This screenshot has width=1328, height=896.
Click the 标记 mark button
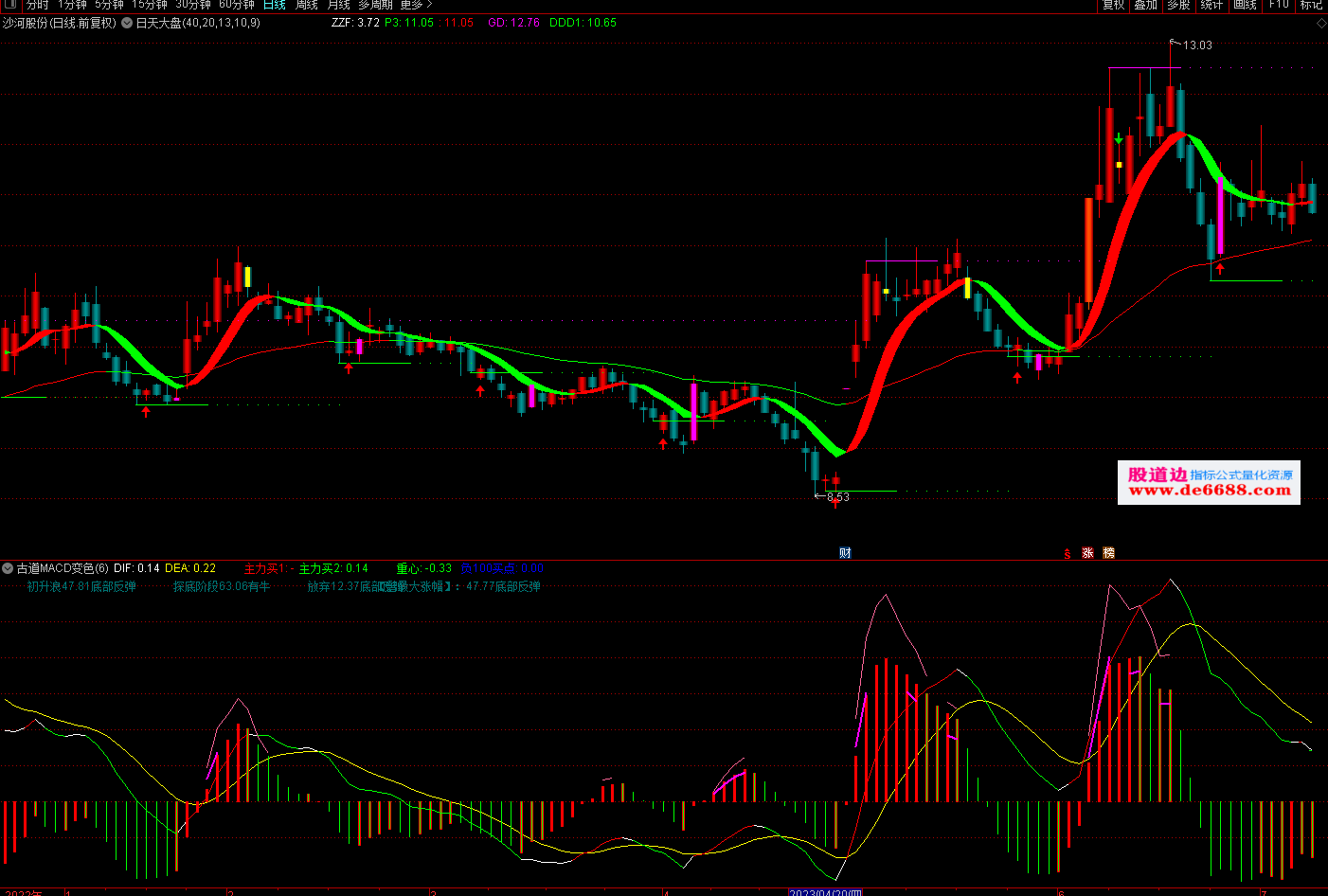pos(1311,5)
